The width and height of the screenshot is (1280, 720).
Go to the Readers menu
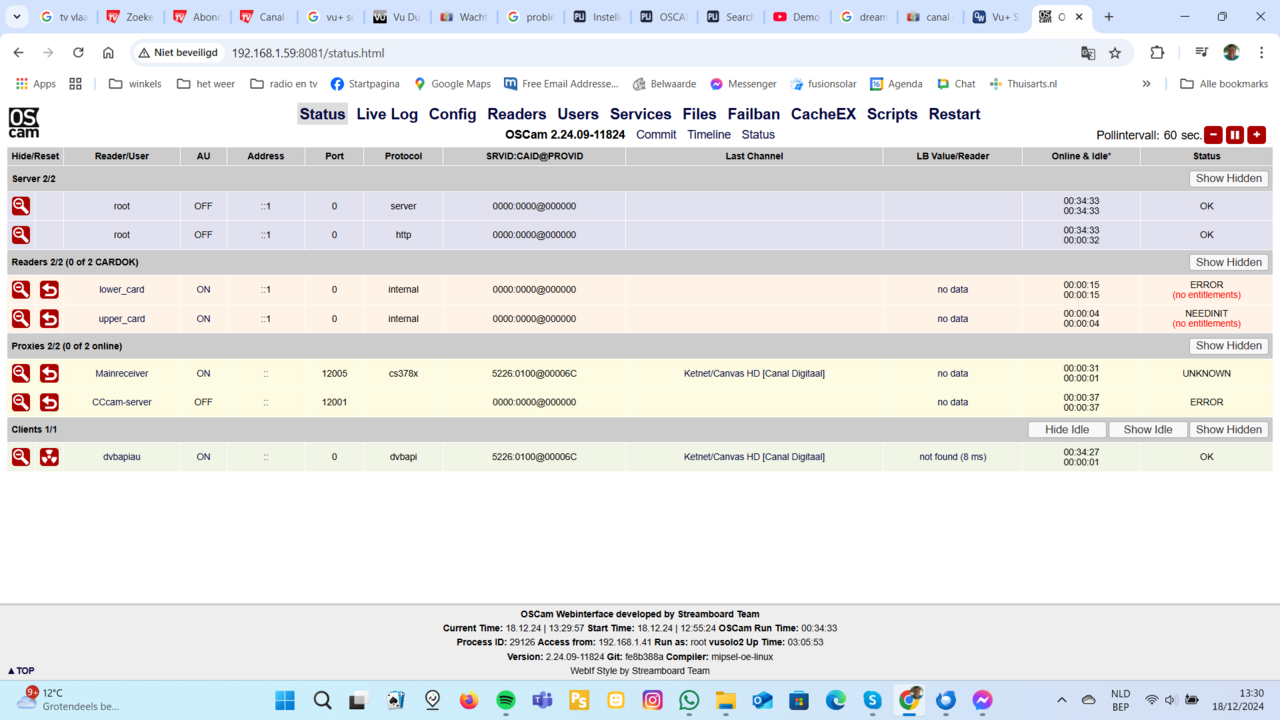coord(516,114)
